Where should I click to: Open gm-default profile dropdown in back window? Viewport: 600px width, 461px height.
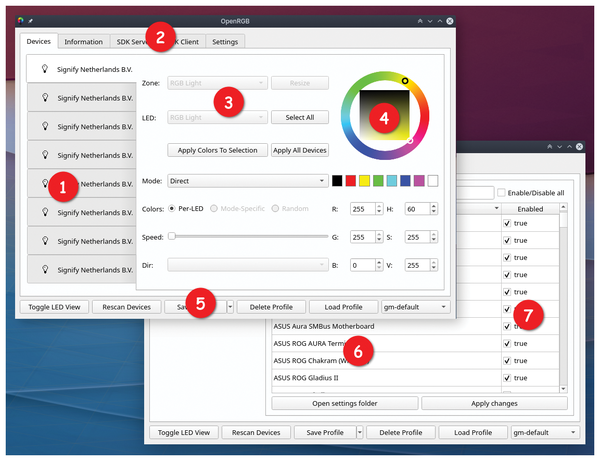[x=545, y=432]
